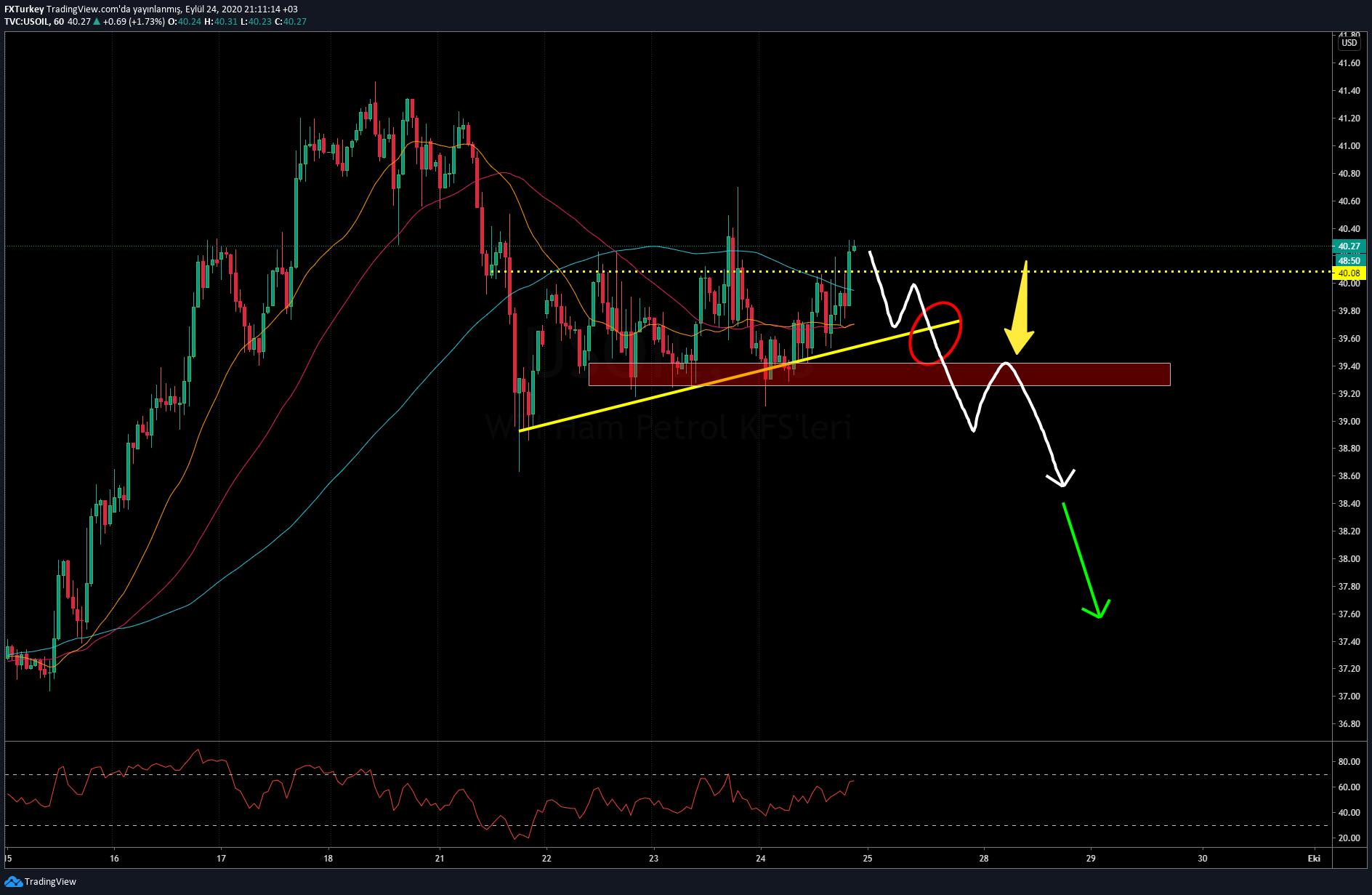Viewport: 1372px width, 895px height.
Task: Click the 39.60 price axis label
Action: tap(1349, 339)
